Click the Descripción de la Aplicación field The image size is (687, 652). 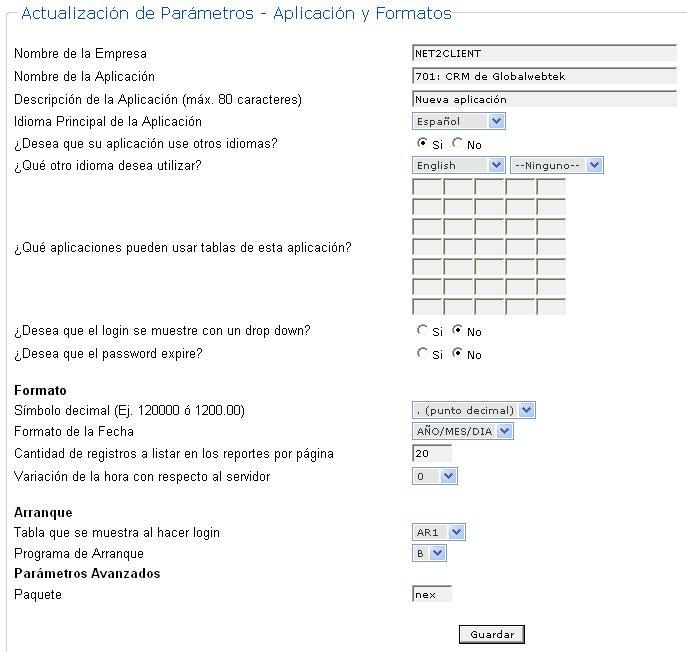(544, 99)
